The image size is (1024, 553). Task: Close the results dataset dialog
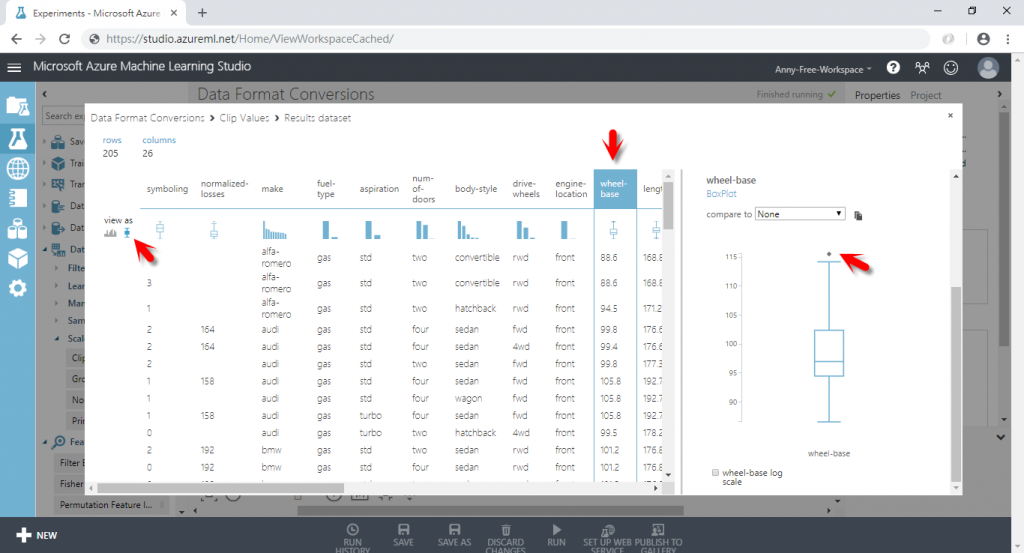950,116
